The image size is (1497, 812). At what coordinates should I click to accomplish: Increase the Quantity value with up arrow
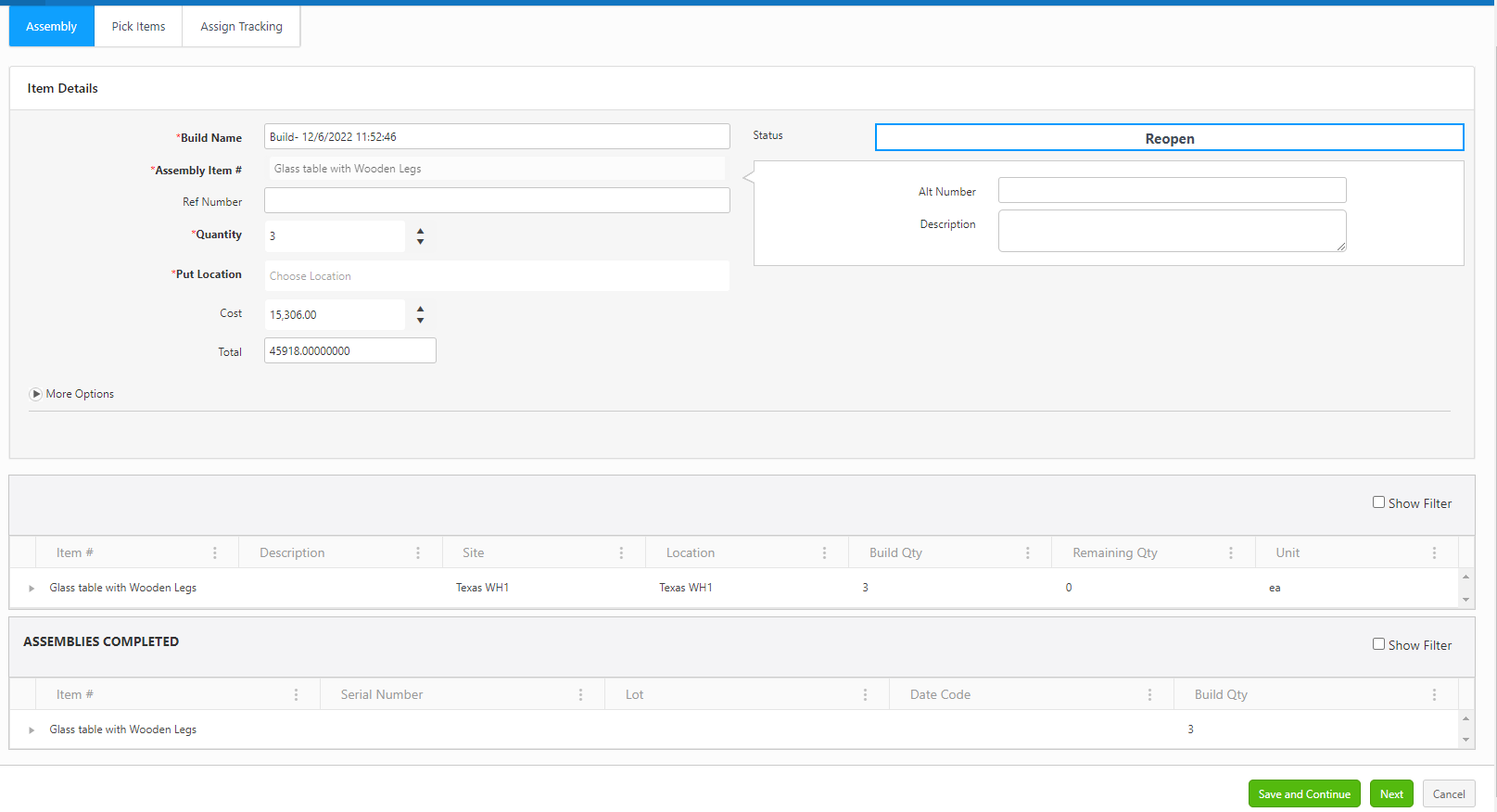(421, 231)
